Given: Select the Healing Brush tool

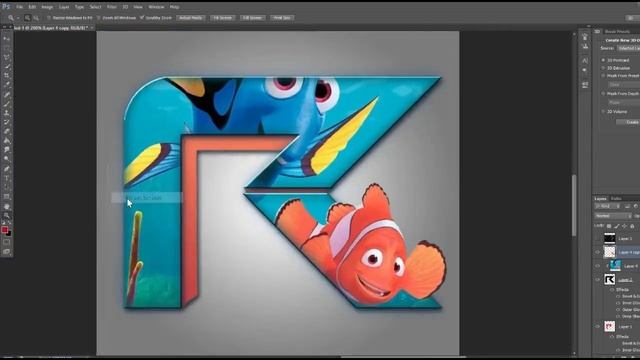Looking at the screenshot, I should (7, 95).
